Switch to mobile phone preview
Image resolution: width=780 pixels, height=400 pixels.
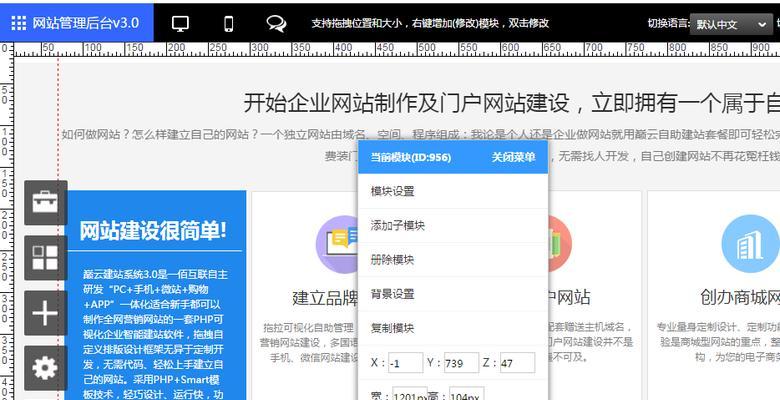(228, 23)
